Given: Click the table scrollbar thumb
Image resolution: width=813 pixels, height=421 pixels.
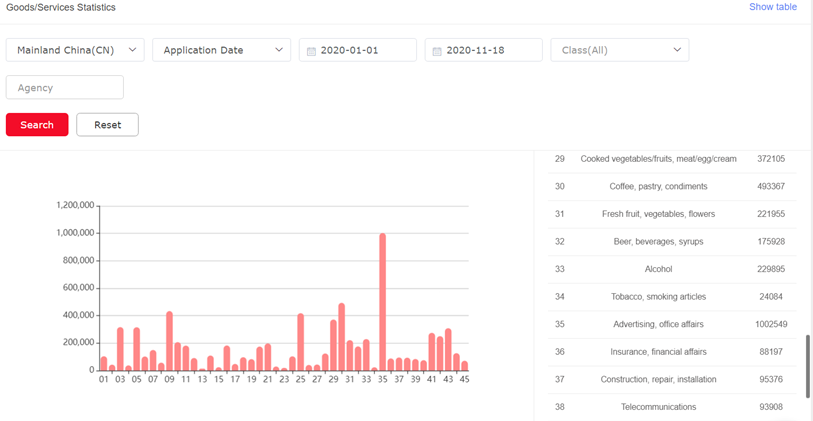Looking at the screenshot, I should pyautogui.click(x=807, y=366).
